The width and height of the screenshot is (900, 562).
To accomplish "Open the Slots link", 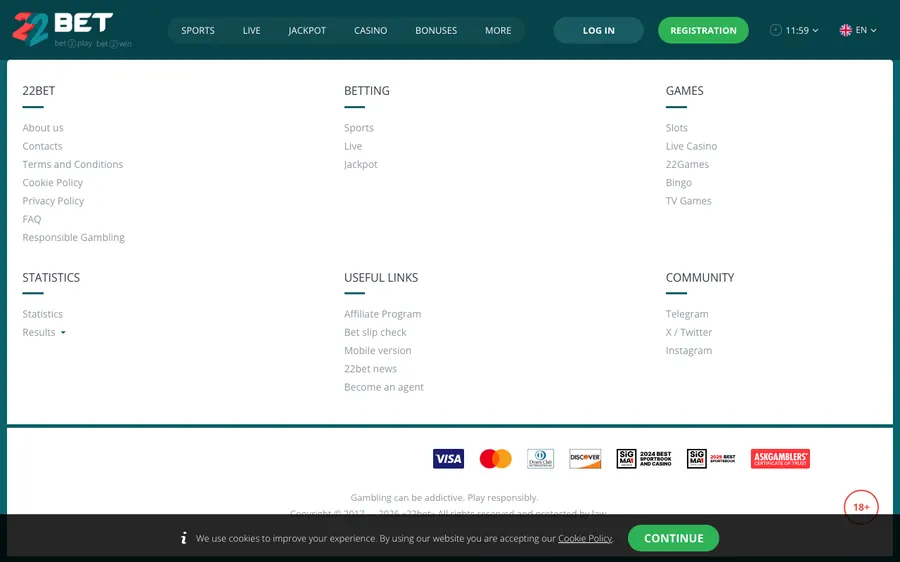I will [x=677, y=127].
